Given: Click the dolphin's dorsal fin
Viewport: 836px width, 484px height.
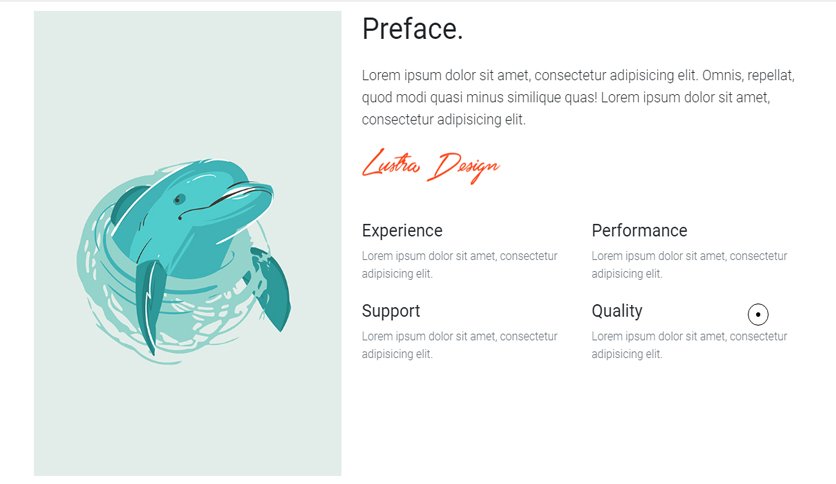Looking at the screenshot, I should point(127,205).
